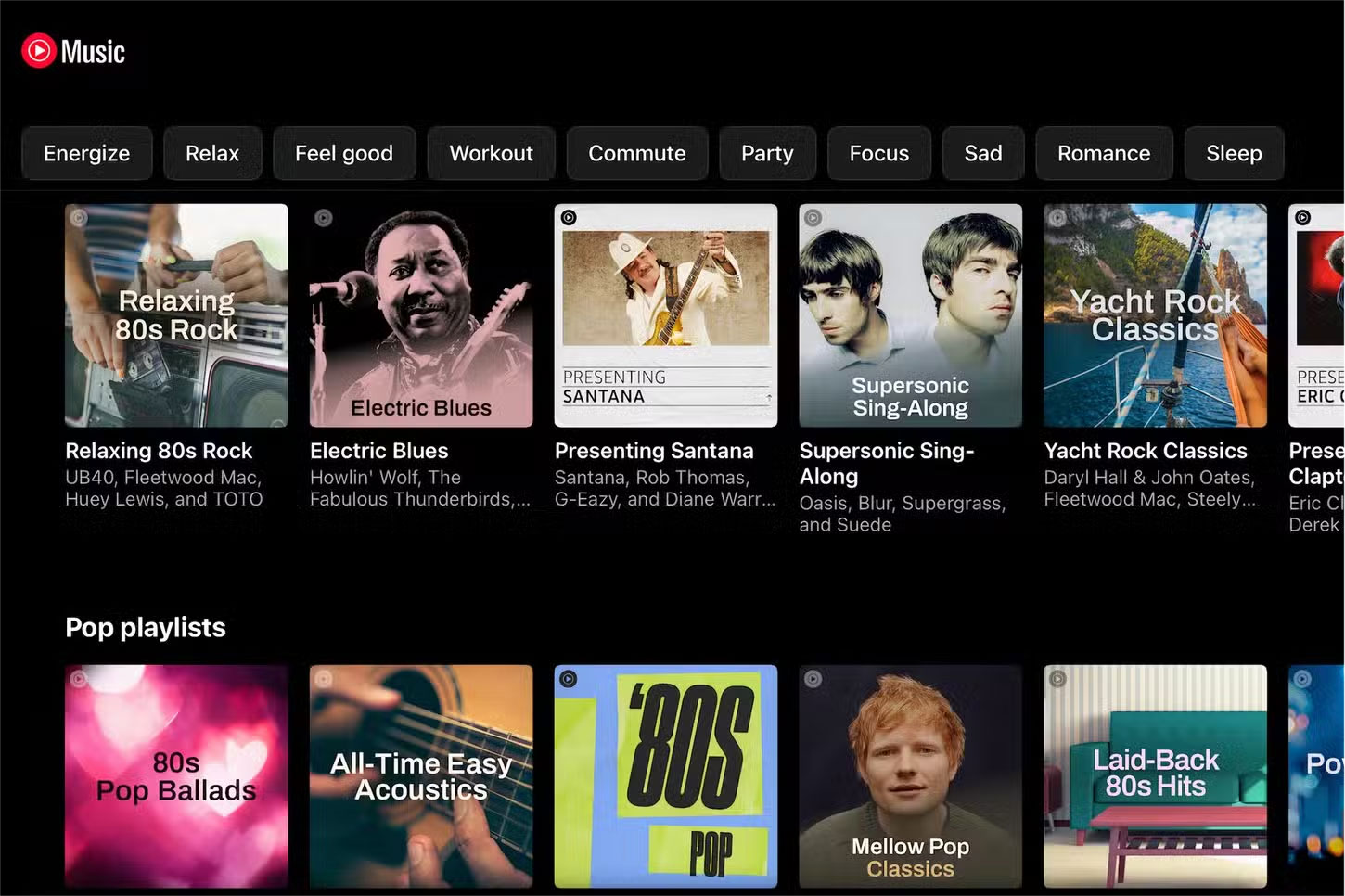
Task: Enable the Relax mood chip
Action: point(212,153)
